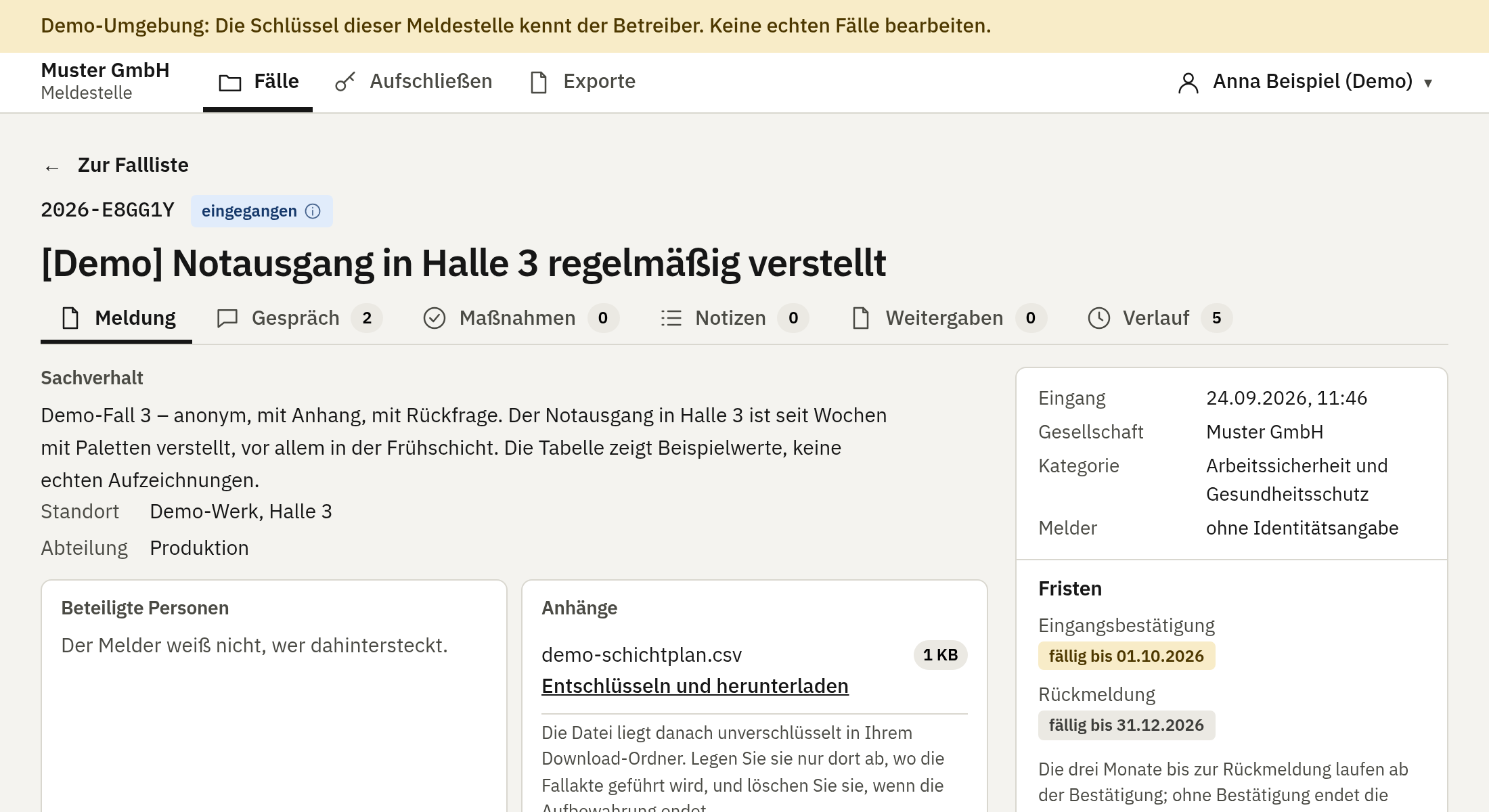1489x812 pixels.
Task: Click Abteilung value Produktion
Action: tap(199, 548)
